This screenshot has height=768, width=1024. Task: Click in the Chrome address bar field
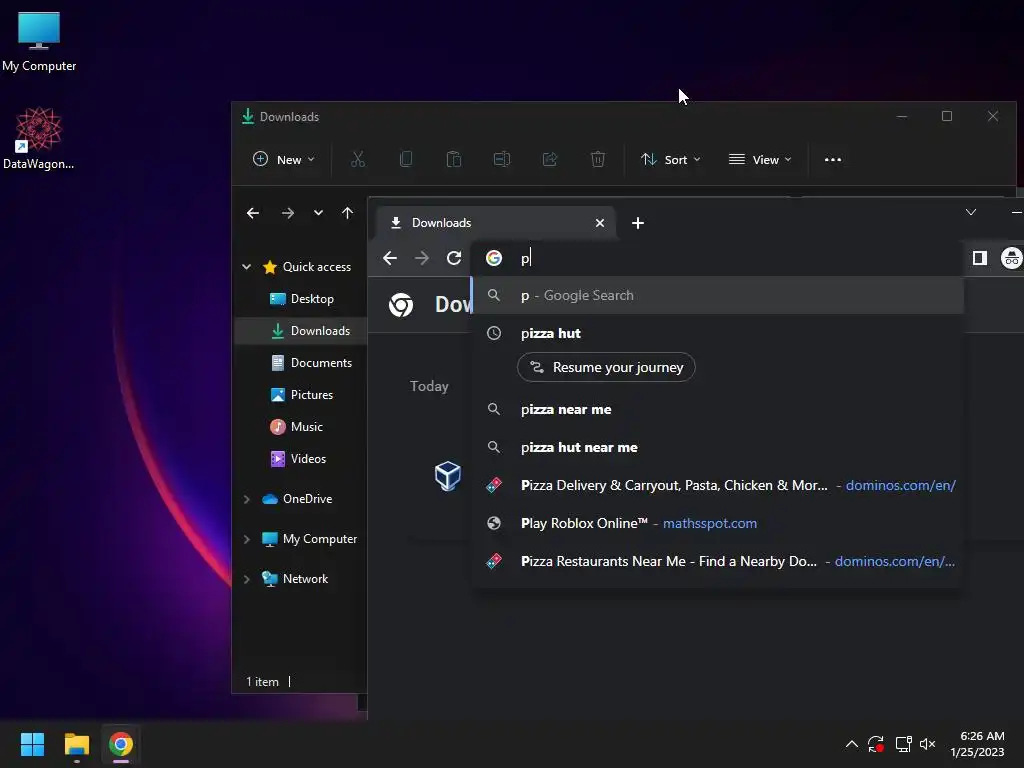(x=718, y=258)
